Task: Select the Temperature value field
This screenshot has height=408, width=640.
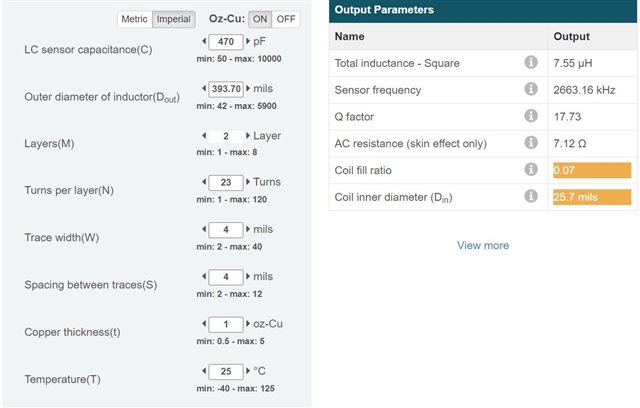Action: coord(226,372)
